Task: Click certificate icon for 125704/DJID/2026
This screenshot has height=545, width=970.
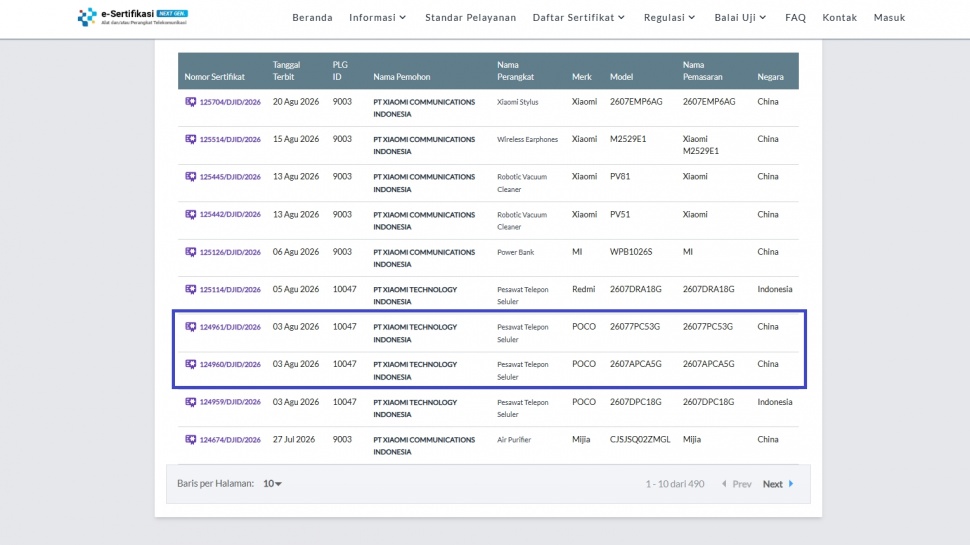Action: [x=191, y=102]
